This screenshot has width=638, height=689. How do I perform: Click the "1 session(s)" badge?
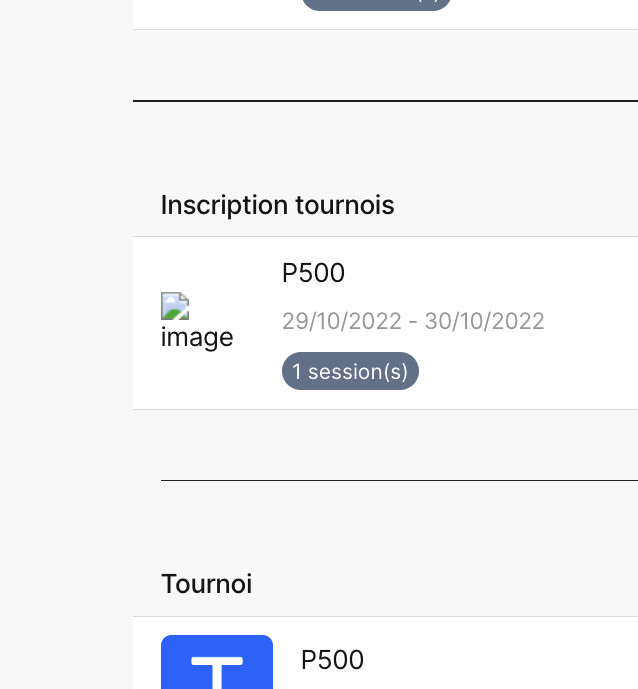point(350,371)
